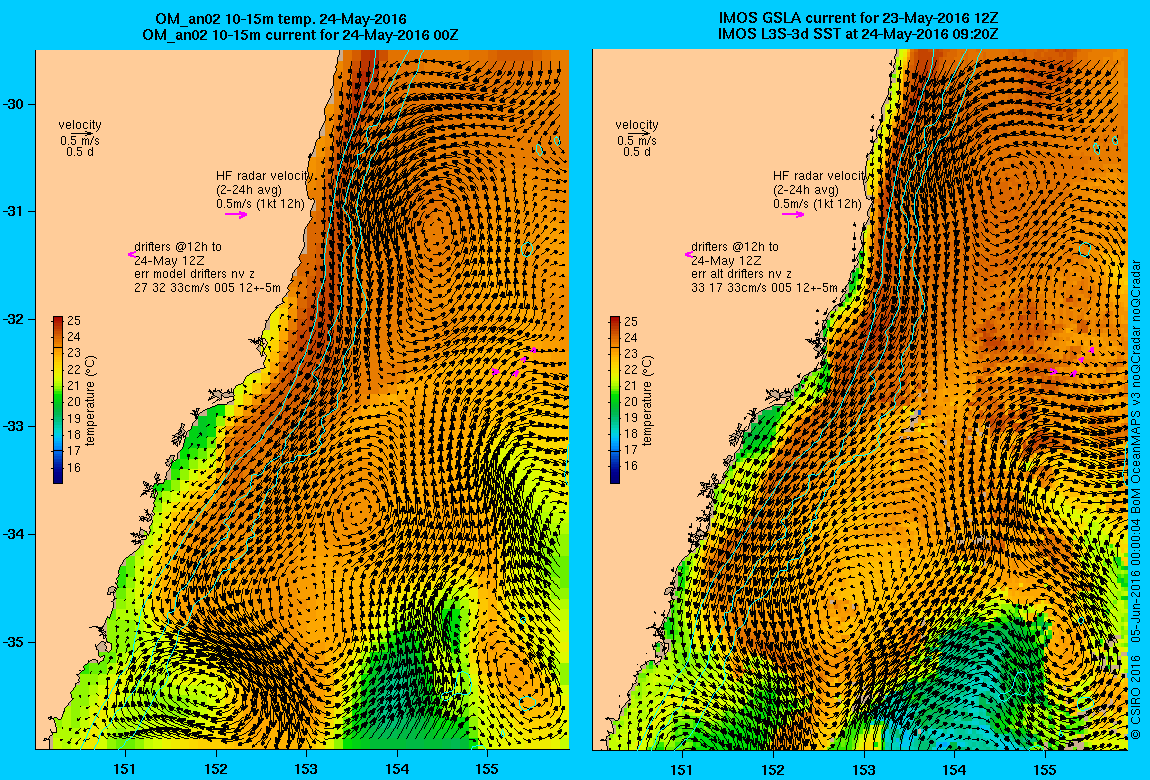Click longitude label 152 under OM_an02 map
1150x780 pixels.
click(x=216, y=769)
